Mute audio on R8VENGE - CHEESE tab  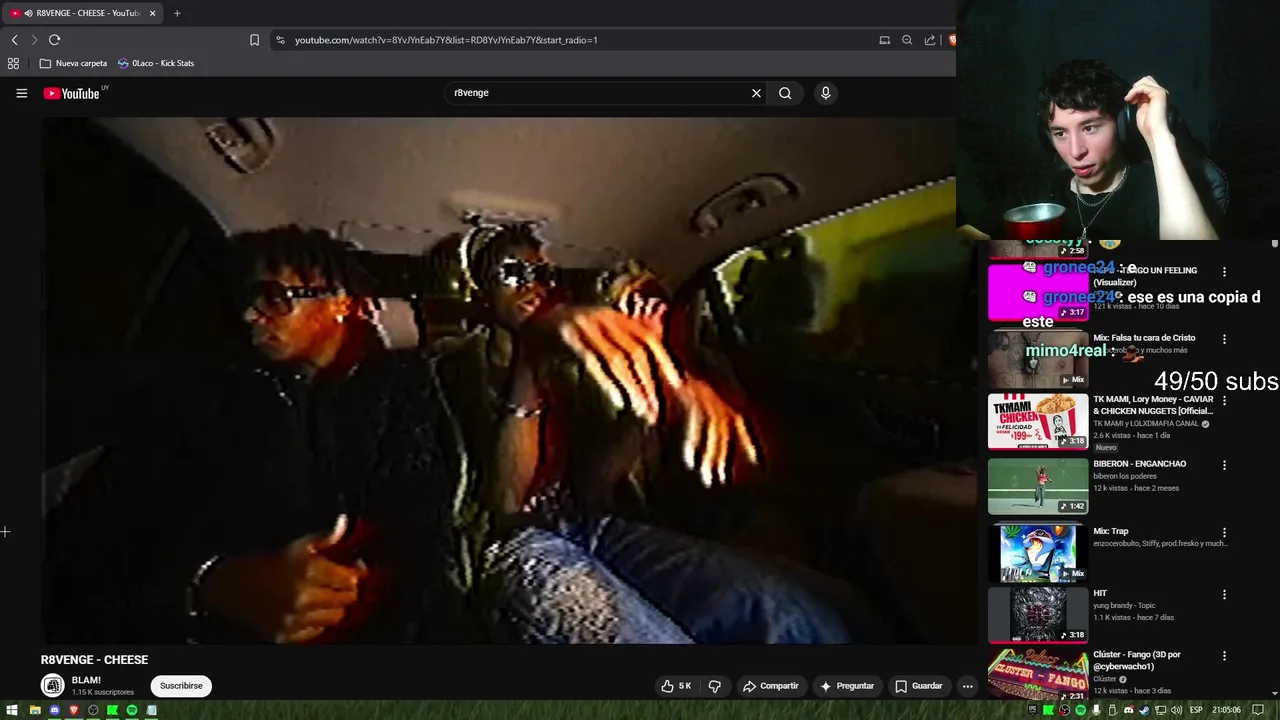pyautogui.click(x=28, y=13)
